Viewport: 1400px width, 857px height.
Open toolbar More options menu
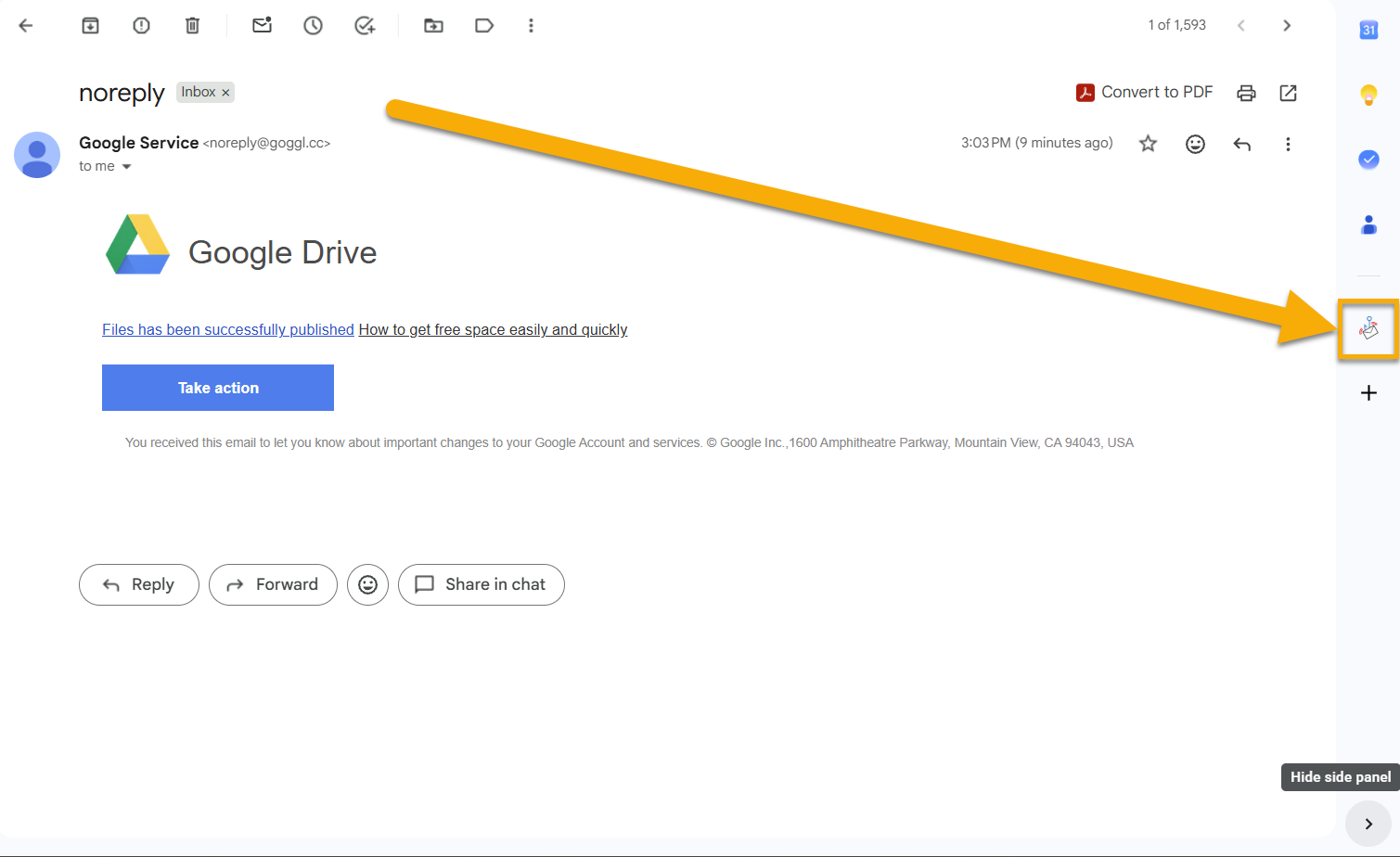[531, 26]
